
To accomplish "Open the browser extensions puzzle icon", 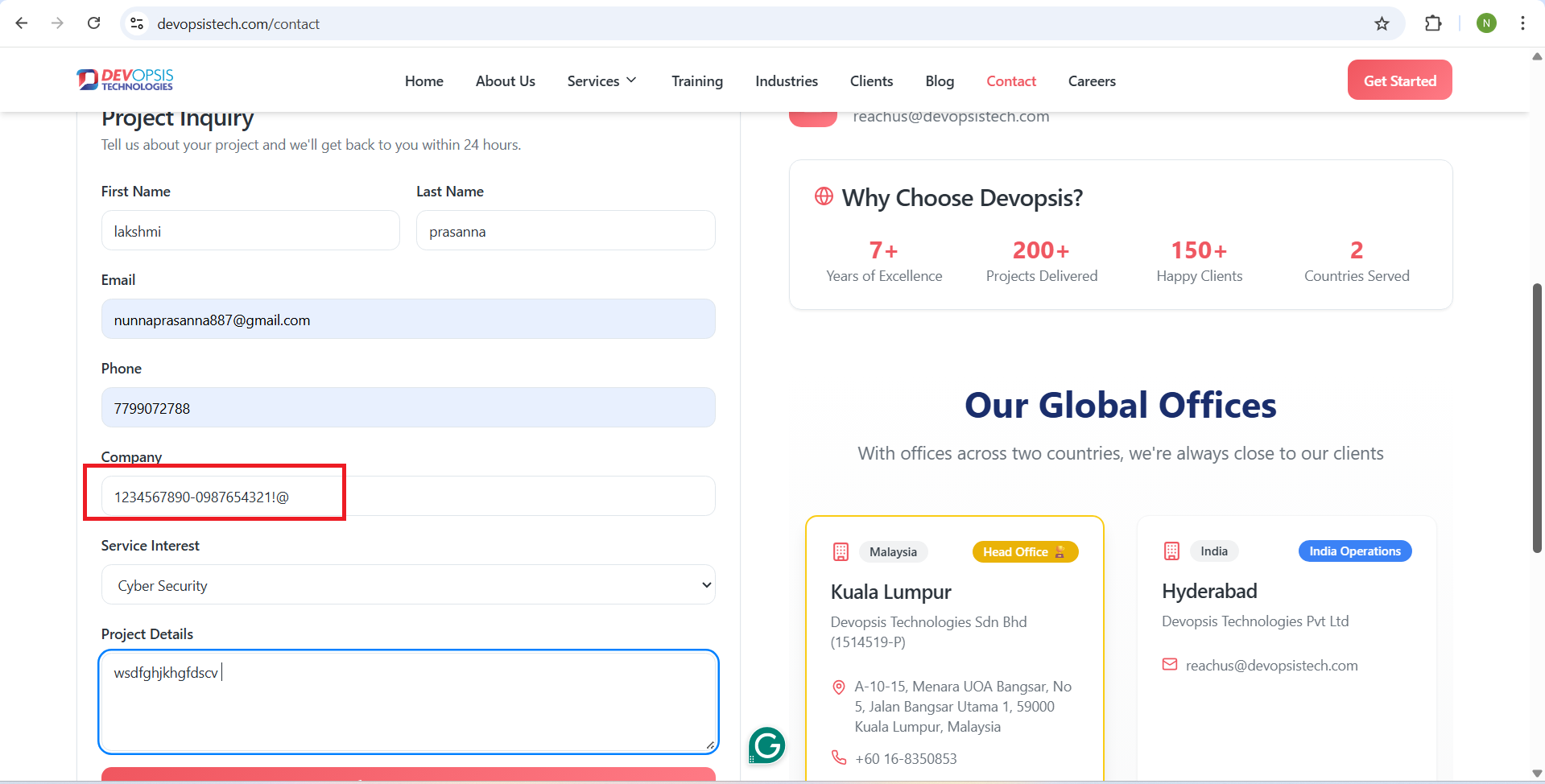I will 1433,23.
